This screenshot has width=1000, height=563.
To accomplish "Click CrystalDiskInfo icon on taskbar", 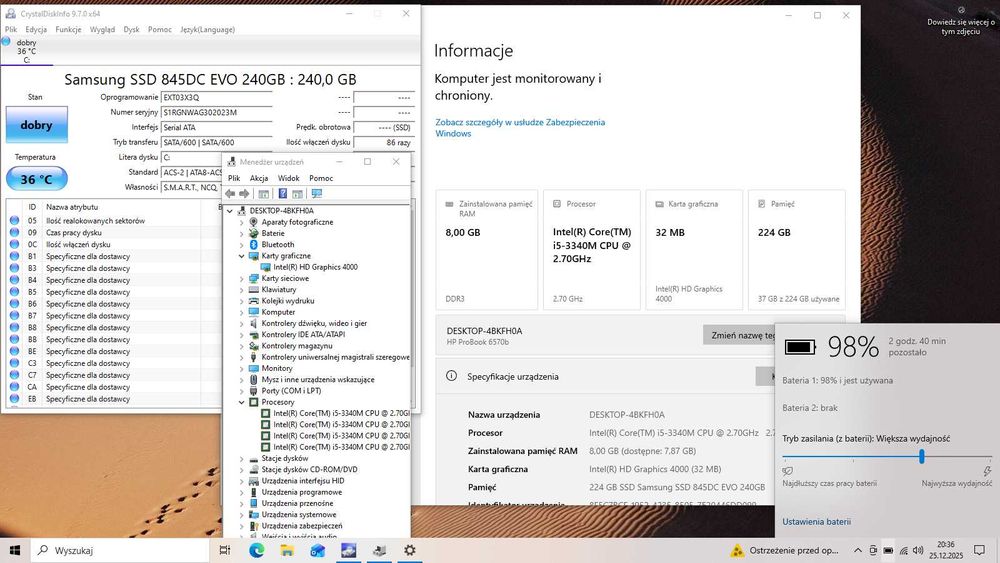I will point(348,550).
